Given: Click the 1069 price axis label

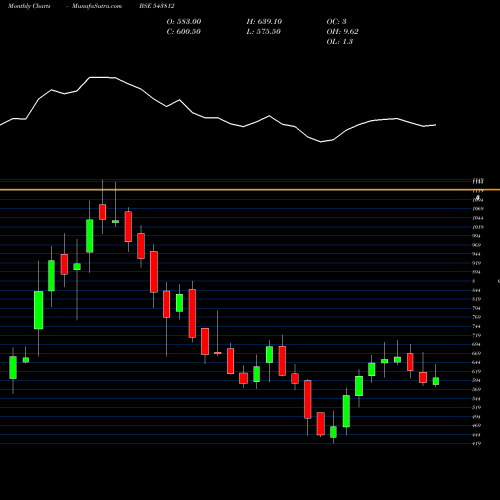Looking at the screenshot, I should tap(478, 209).
